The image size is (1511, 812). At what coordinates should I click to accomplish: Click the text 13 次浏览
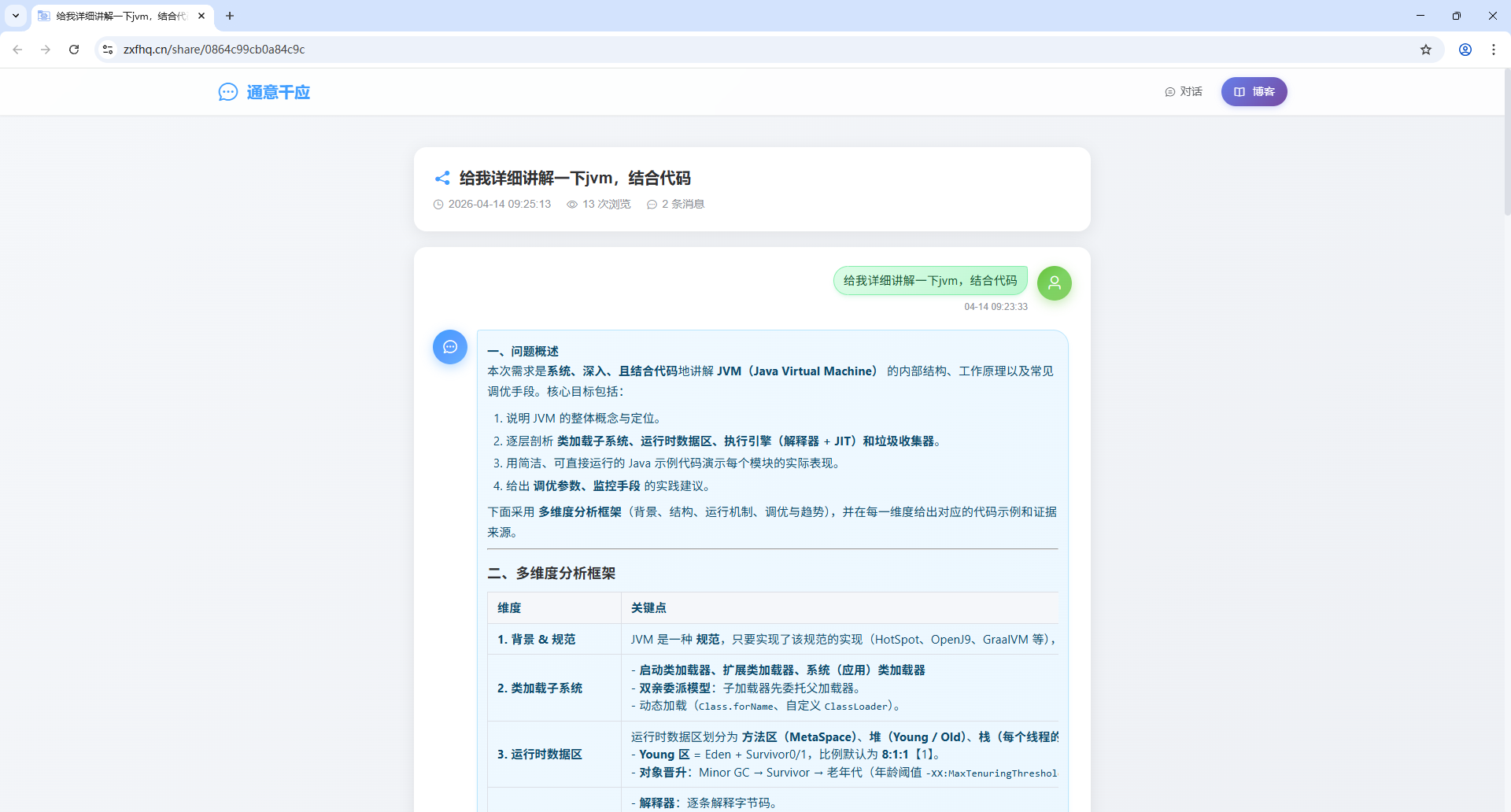[607, 204]
